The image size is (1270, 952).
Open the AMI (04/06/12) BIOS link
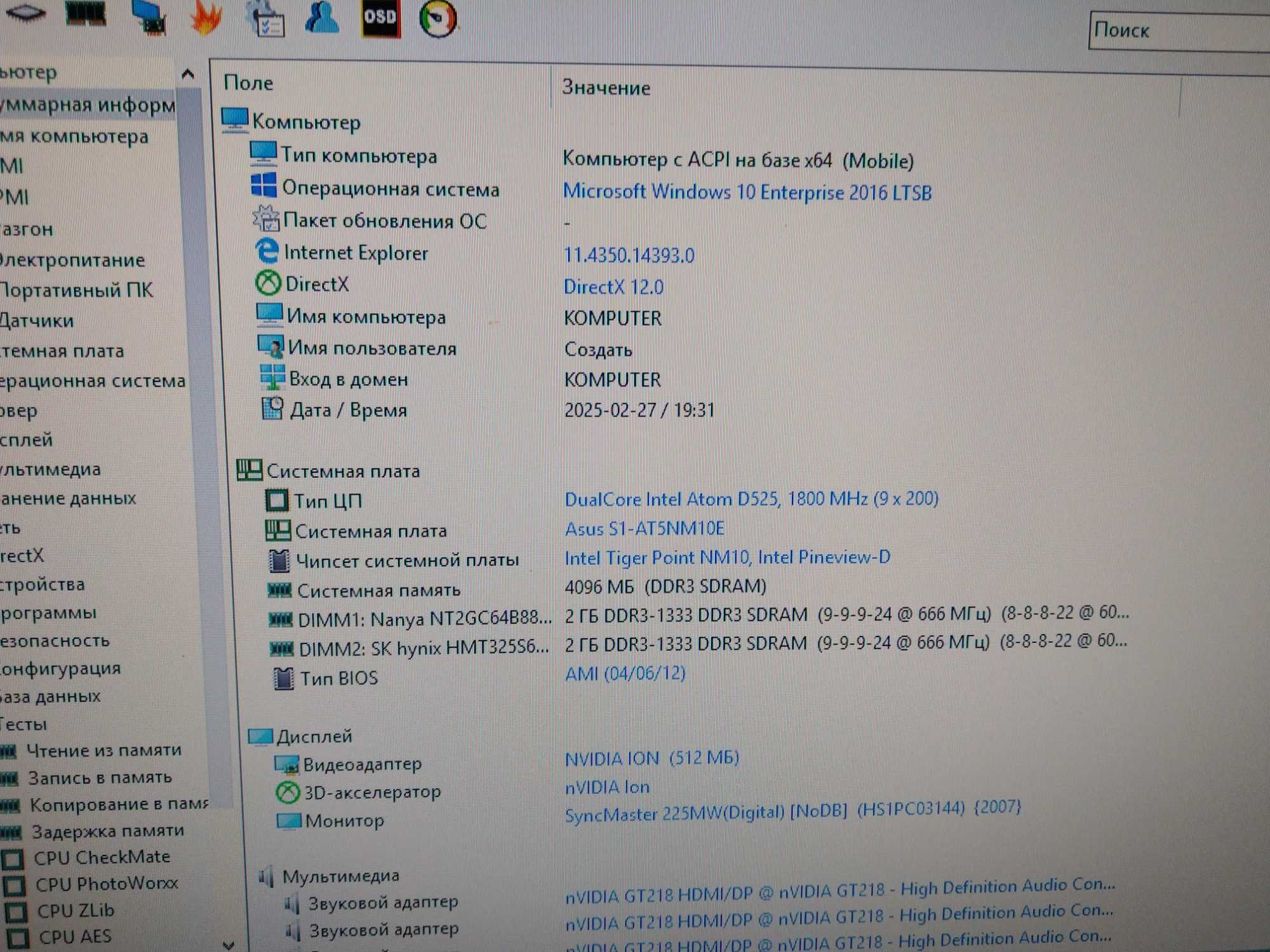tap(625, 673)
